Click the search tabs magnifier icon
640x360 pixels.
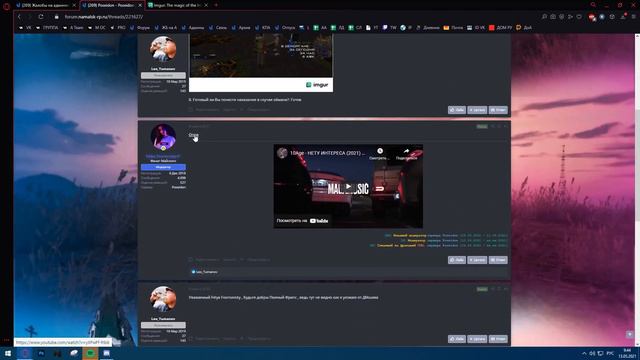[593, 5]
